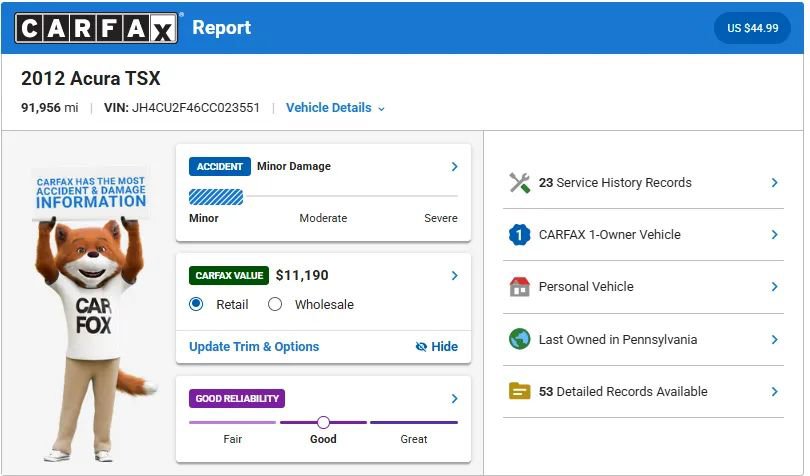Click the crossed-eye Hide icon
The image size is (810, 476).
421,346
